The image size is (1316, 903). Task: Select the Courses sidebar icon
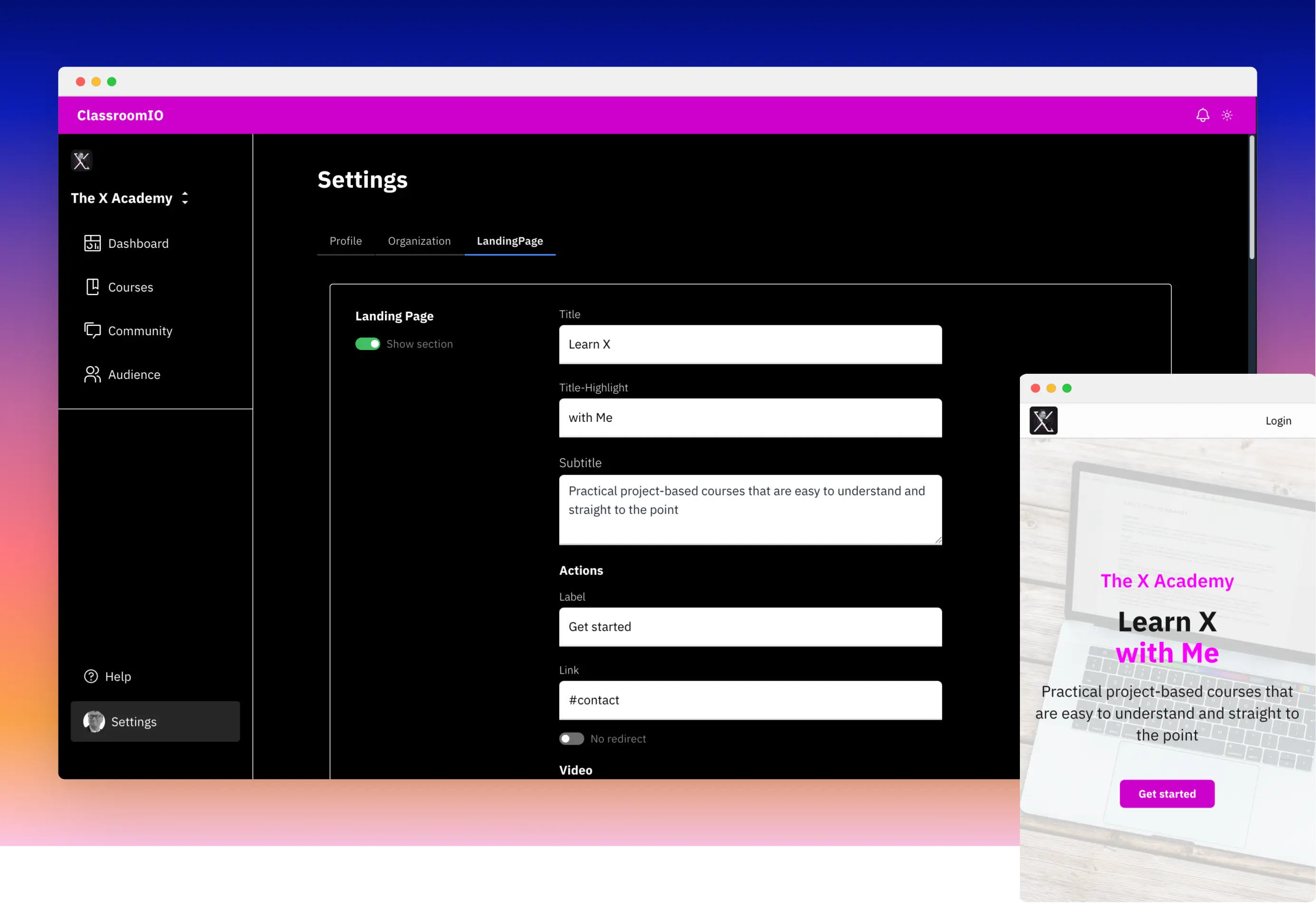click(x=93, y=287)
